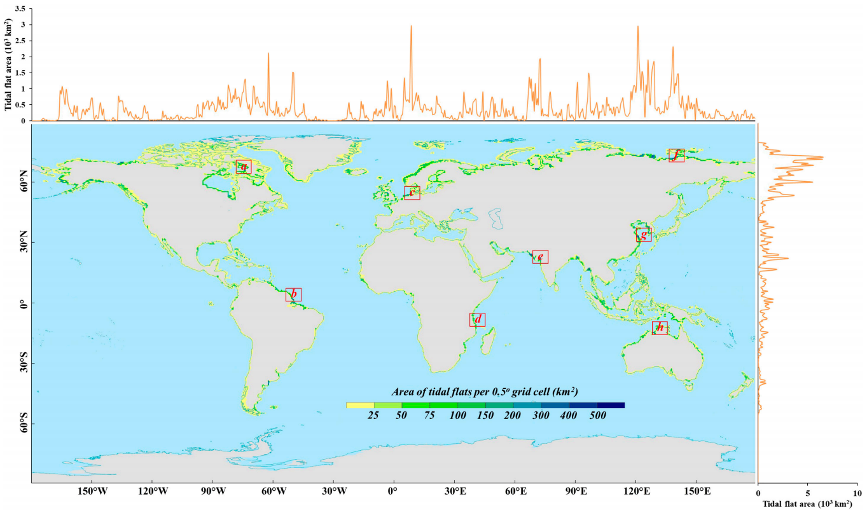
Task: Click red box 'g' on China's coast
Action: click(643, 236)
